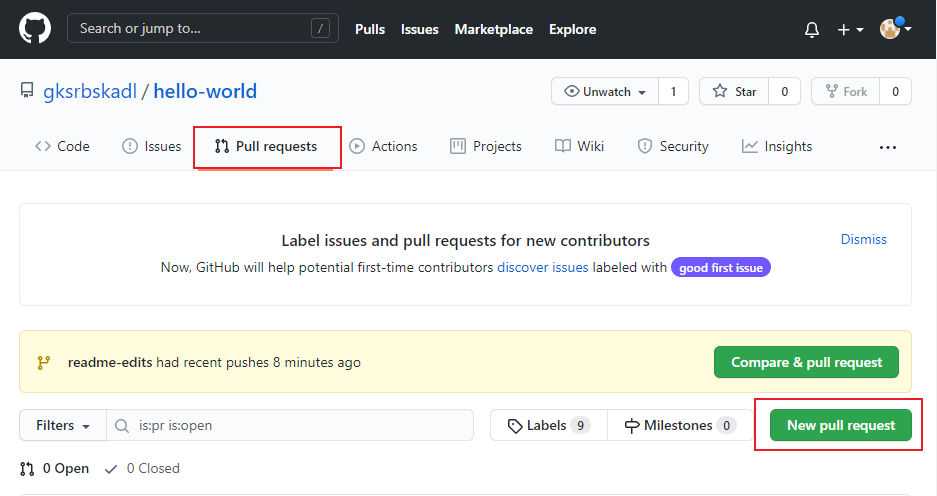Click the play icon on Actions tab
937x496 pixels.
tap(357, 146)
